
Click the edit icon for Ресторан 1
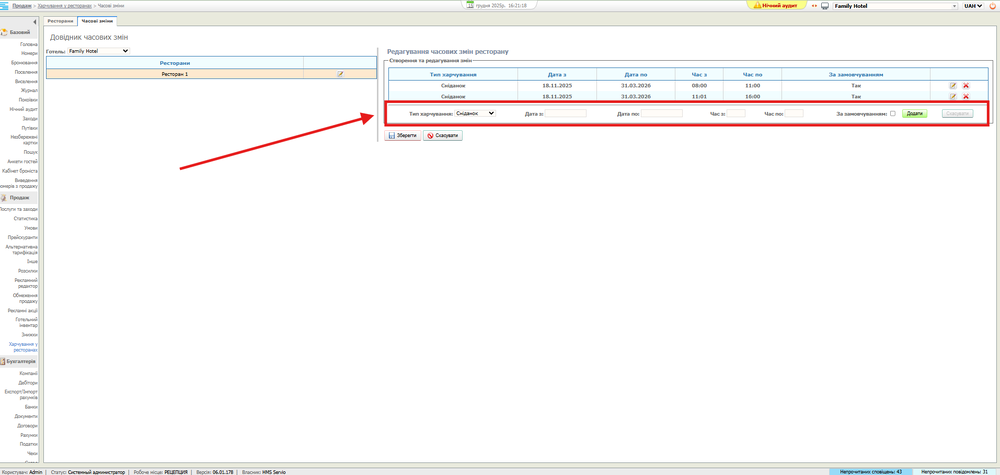pos(340,74)
